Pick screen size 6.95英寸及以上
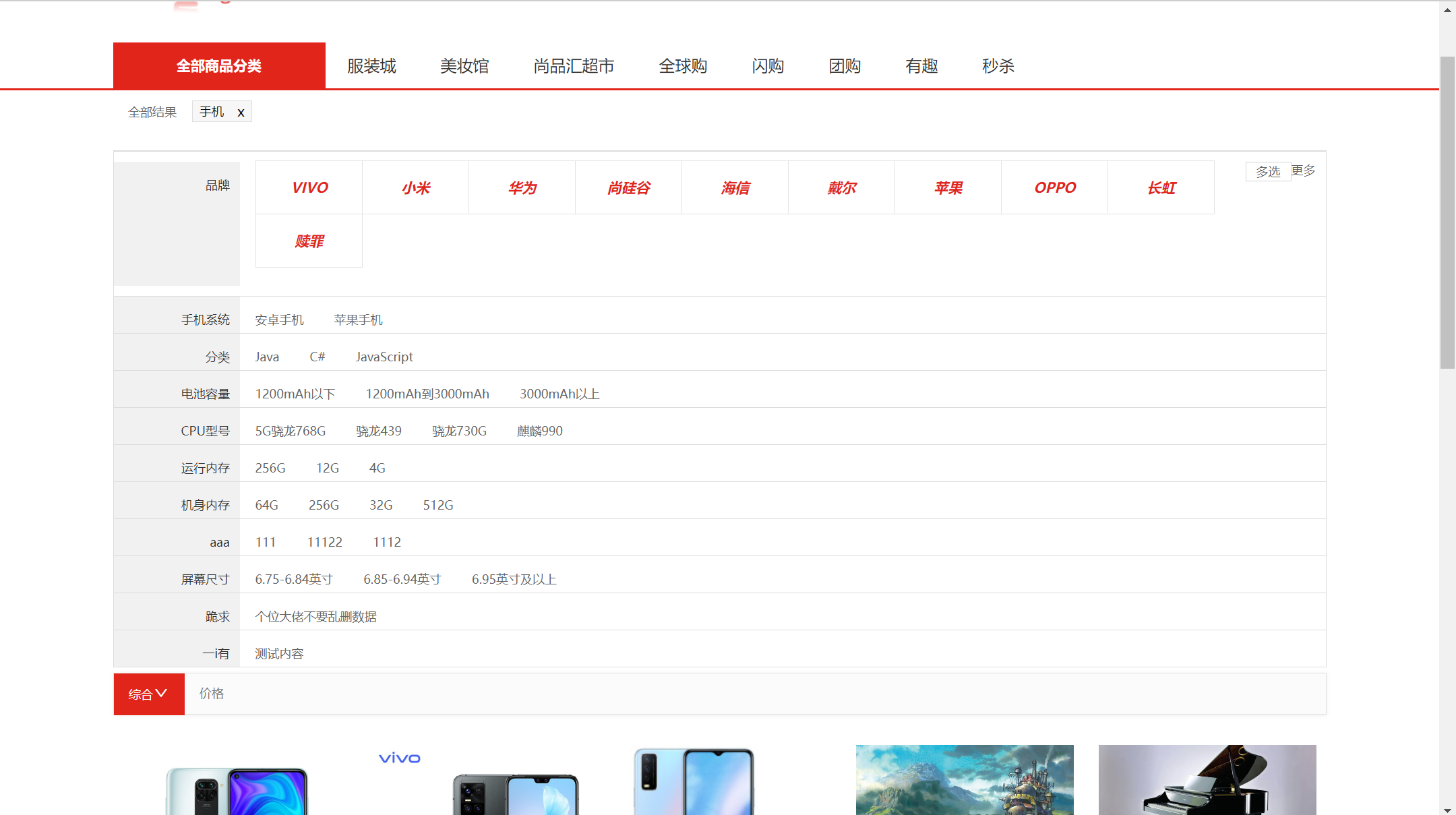Image resolution: width=1456 pixels, height=815 pixels. tap(513, 579)
